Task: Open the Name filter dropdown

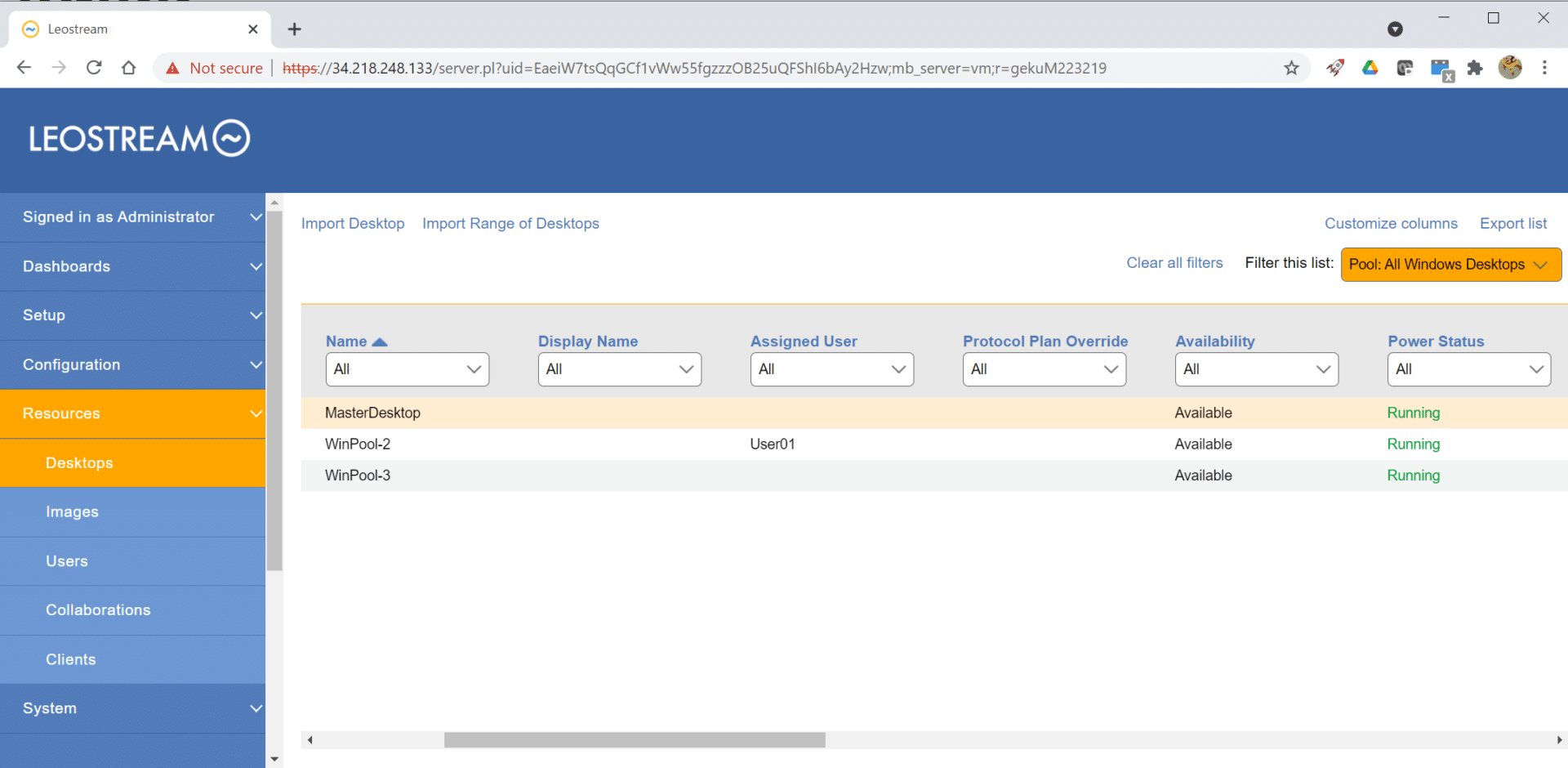Action: pyautogui.click(x=407, y=369)
